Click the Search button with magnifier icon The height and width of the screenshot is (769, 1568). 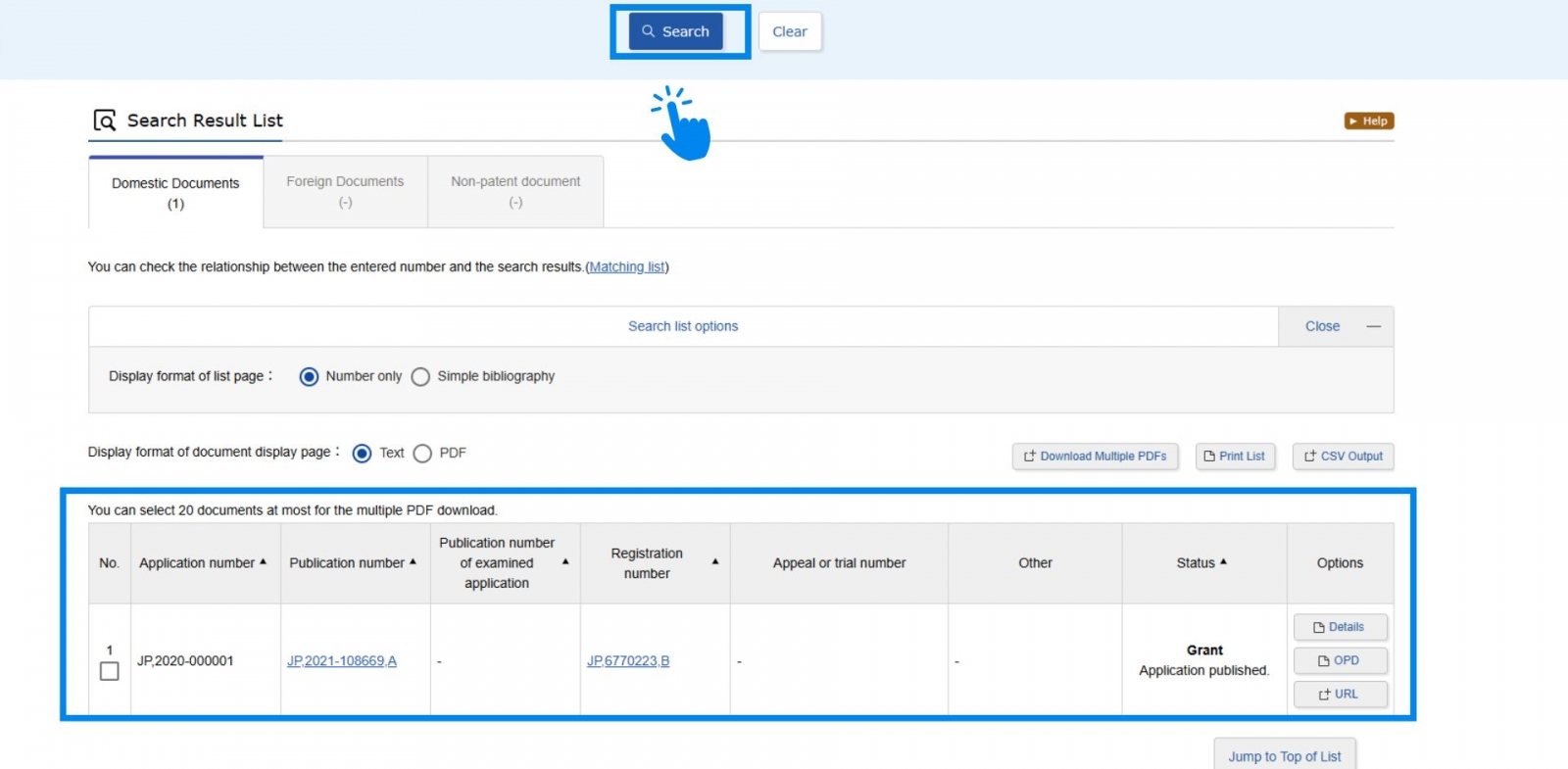click(675, 31)
